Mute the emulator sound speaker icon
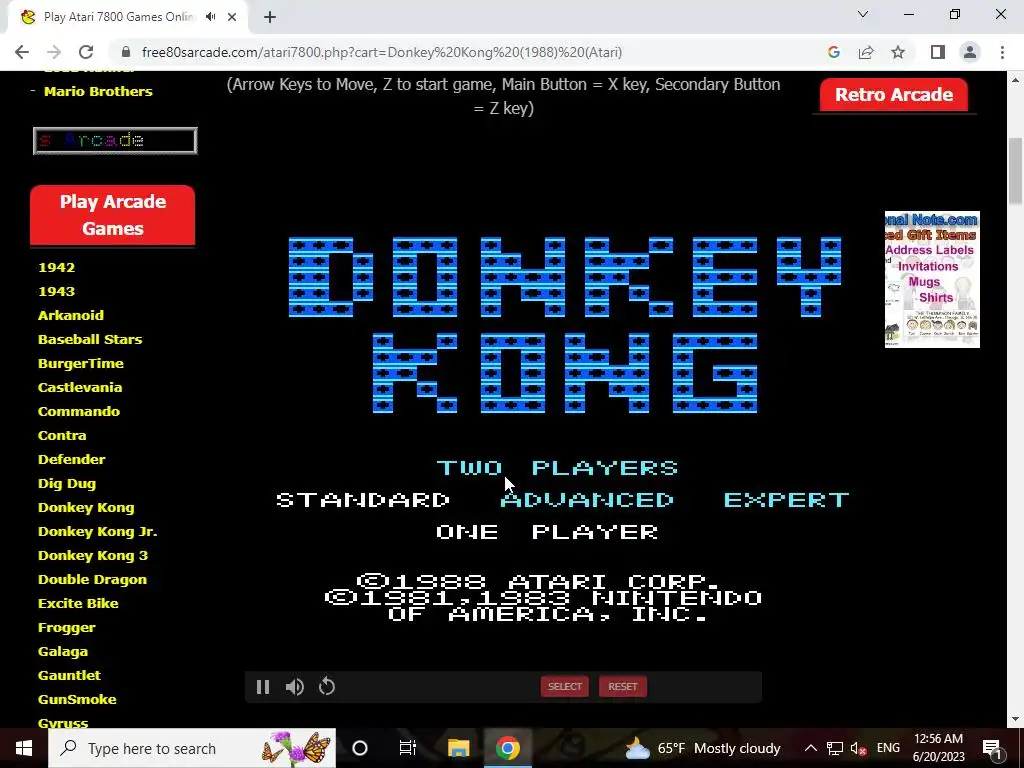Viewport: 1024px width, 768px height. (295, 687)
